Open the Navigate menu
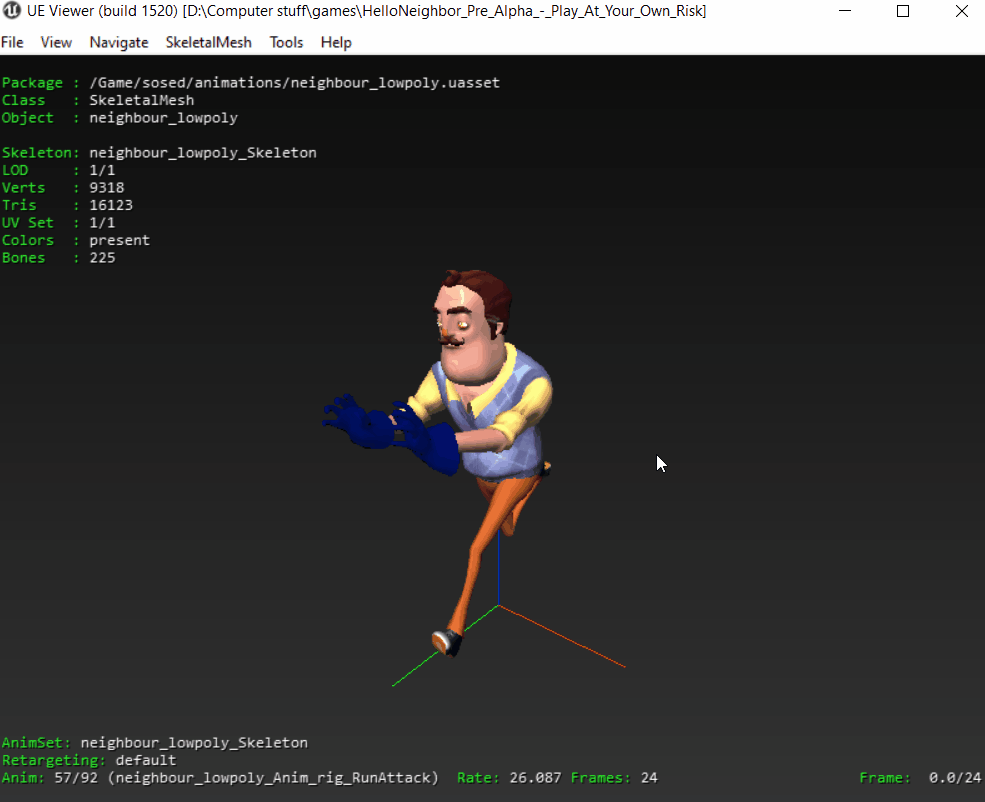 [x=118, y=42]
